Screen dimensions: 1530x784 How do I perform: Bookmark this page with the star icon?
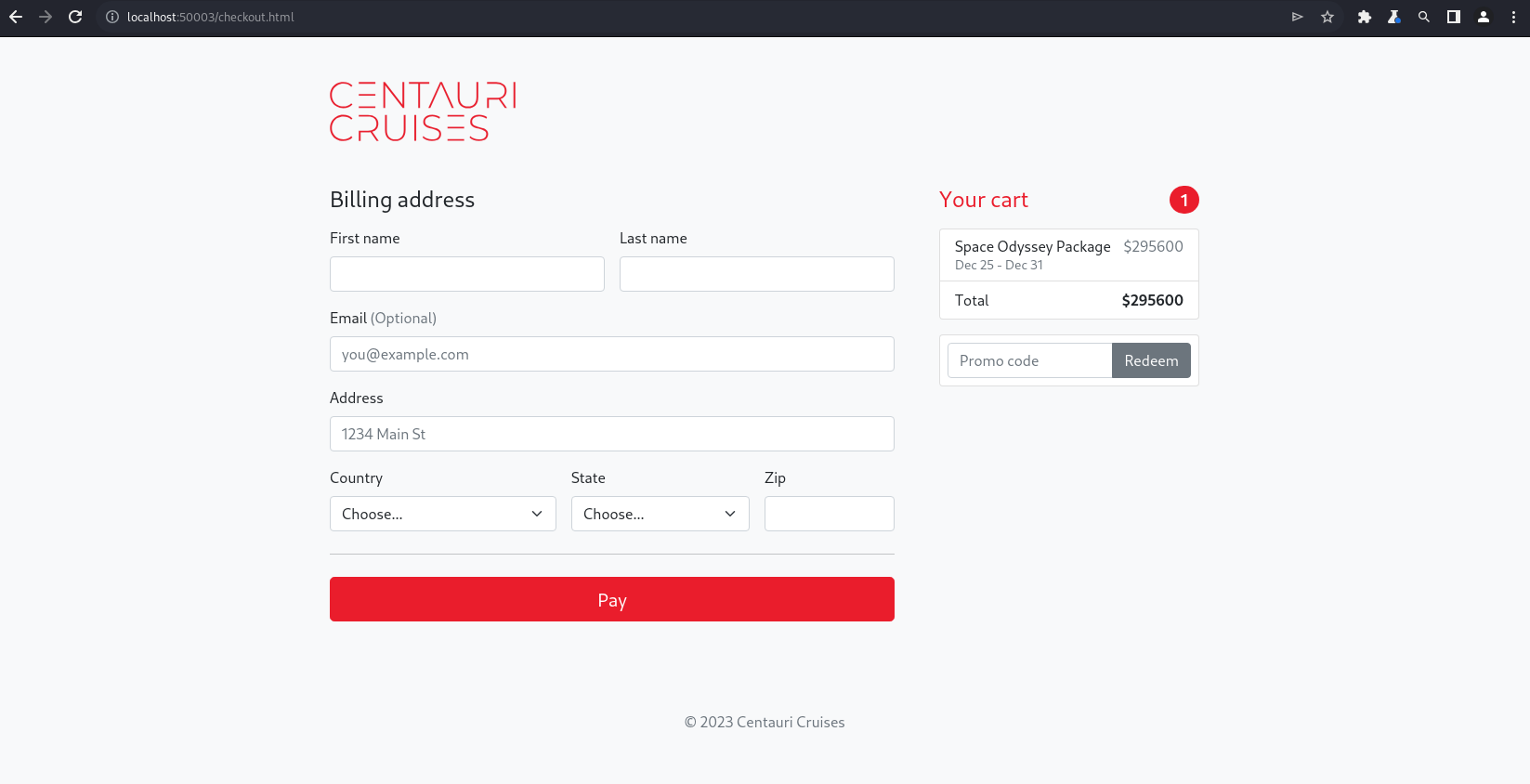point(1327,17)
